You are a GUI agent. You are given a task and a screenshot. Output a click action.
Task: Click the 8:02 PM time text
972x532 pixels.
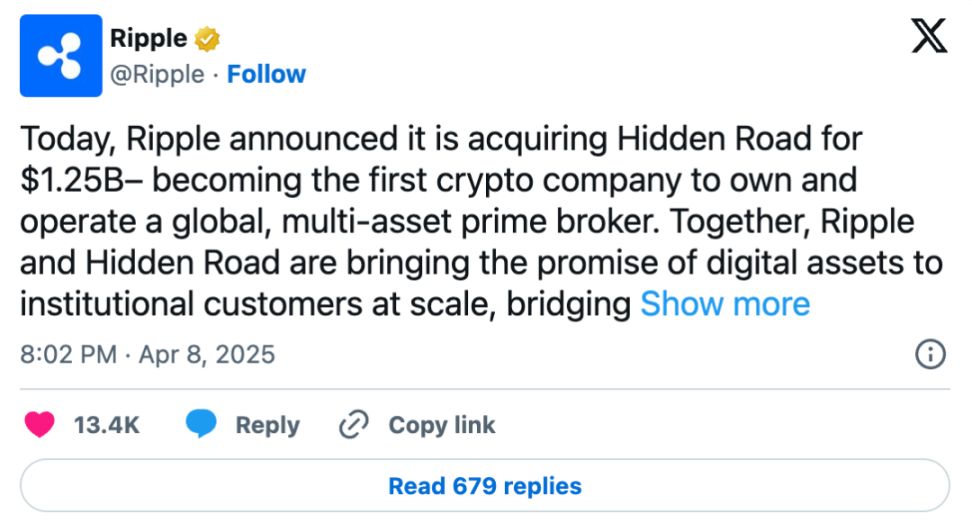pyautogui.click(x=68, y=355)
